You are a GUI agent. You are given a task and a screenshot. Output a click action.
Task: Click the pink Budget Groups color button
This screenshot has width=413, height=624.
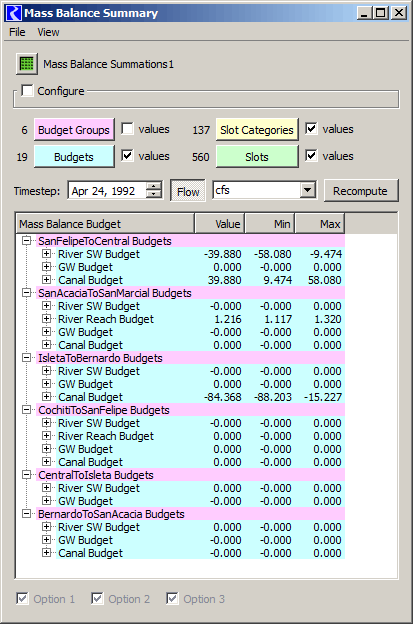click(74, 130)
